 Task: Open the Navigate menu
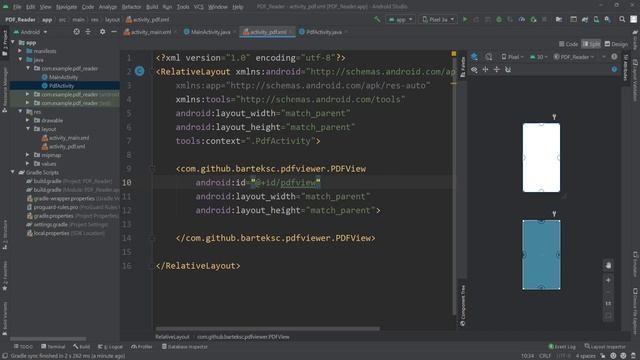point(66,7)
